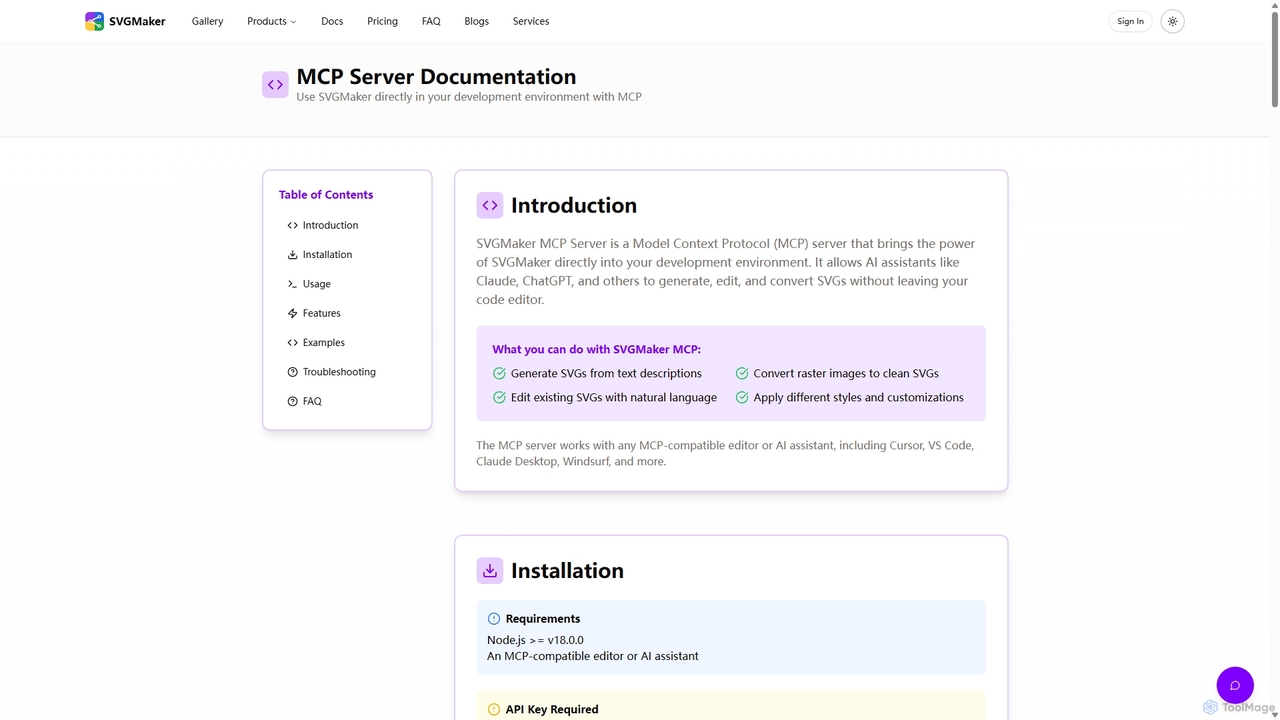Open the Docs nav item
The height and width of the screenshot is (720, 1280).
[332, 21]
